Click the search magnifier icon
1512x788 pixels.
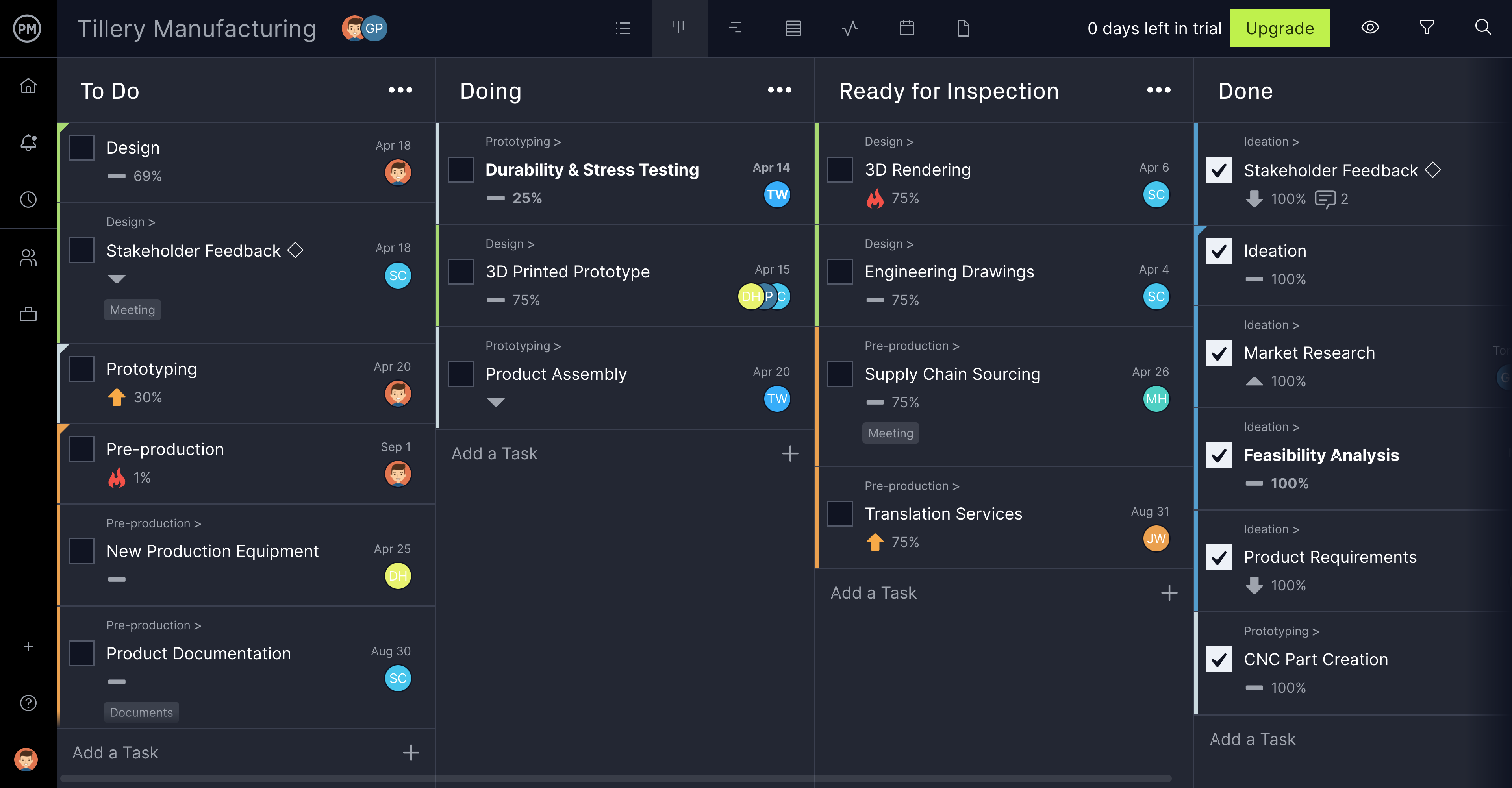1482,28
